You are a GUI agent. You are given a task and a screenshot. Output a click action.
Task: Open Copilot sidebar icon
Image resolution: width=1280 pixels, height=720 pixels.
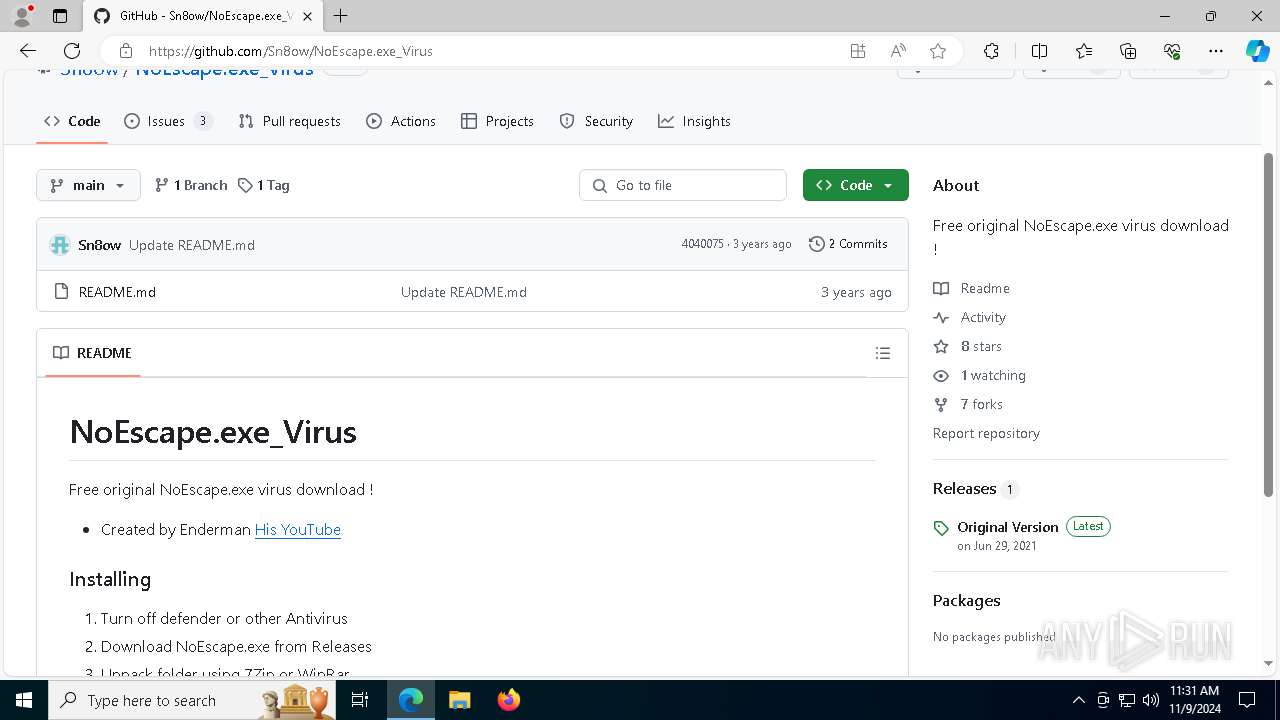1257,51
